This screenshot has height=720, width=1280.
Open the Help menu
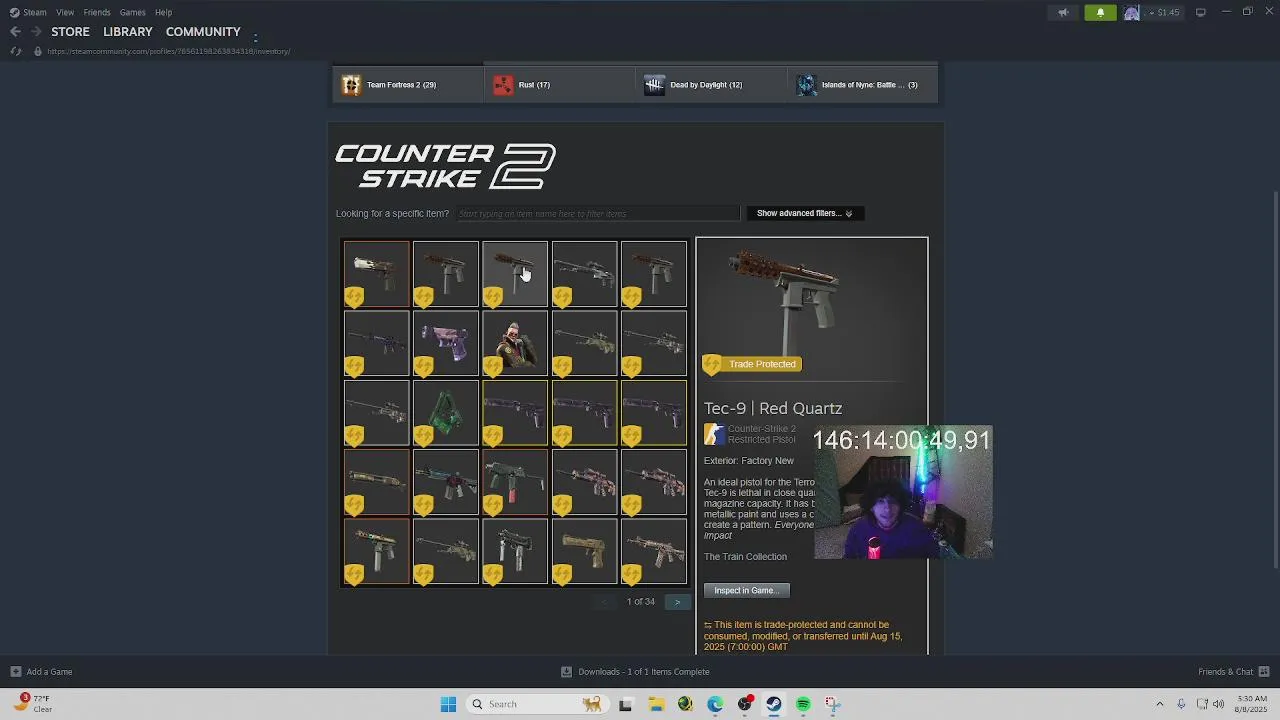[163, 12]
